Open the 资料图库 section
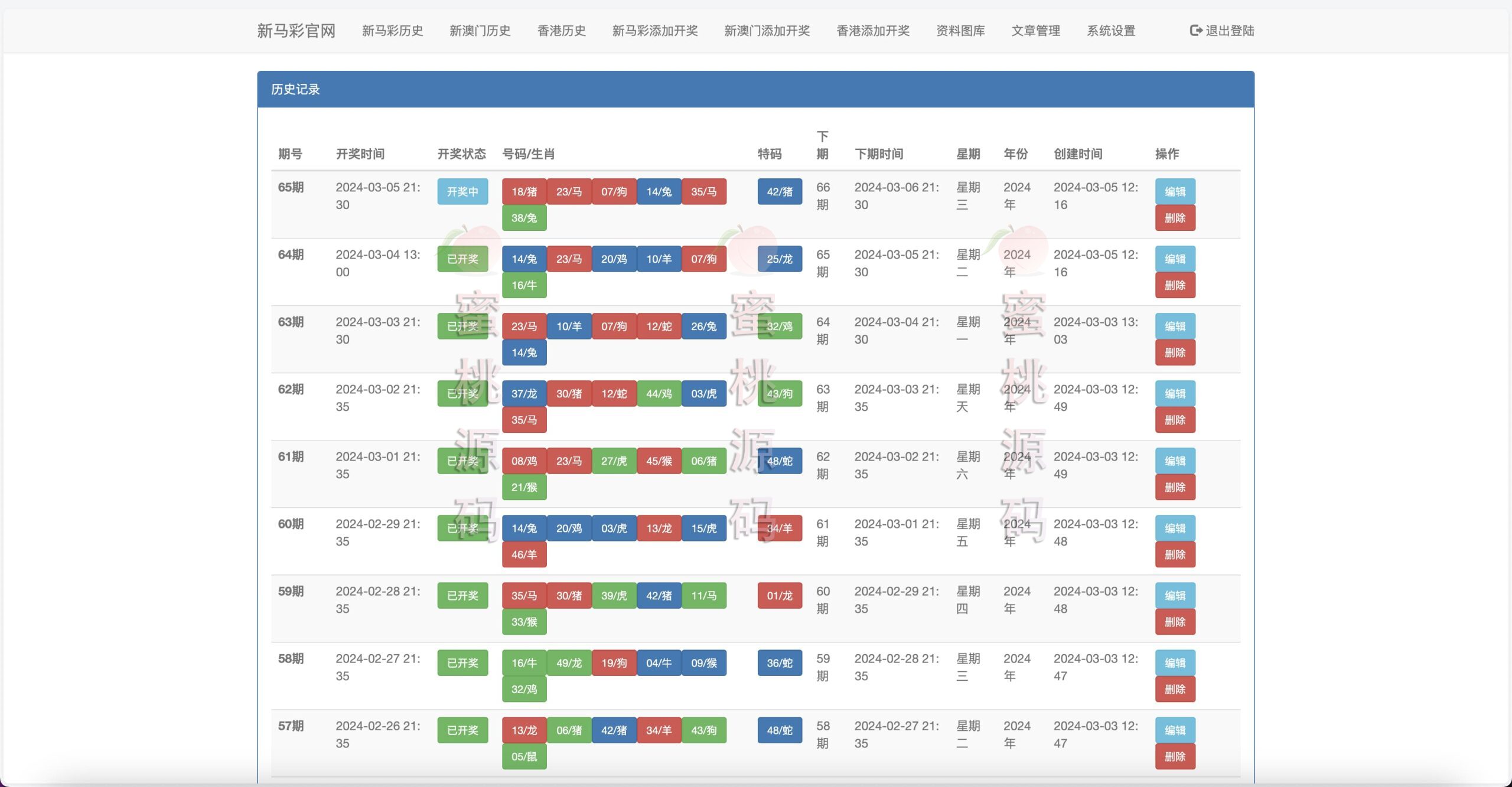Screen dimensions: 1512x787 [x=960, y=31]
